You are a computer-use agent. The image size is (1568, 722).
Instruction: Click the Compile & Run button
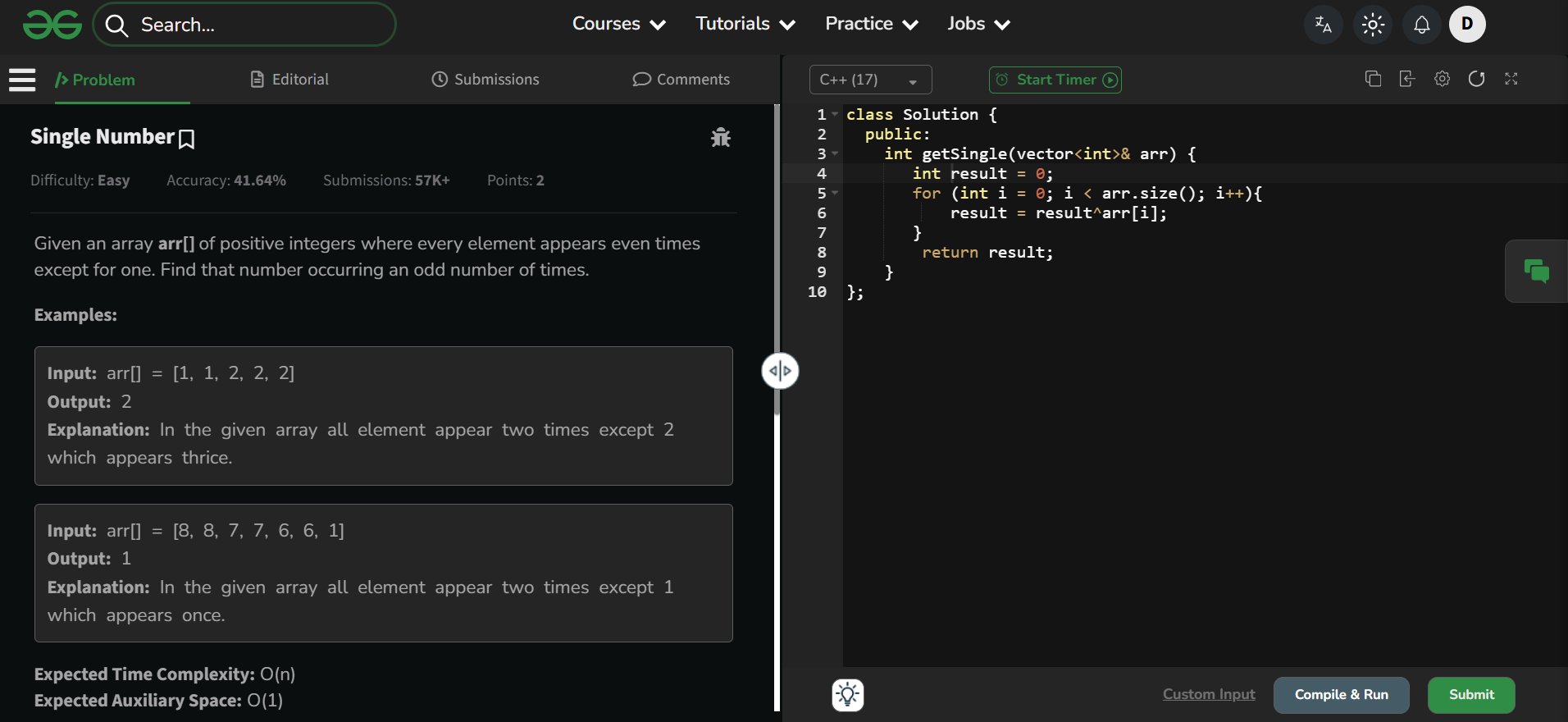(x=1341, y=695)
